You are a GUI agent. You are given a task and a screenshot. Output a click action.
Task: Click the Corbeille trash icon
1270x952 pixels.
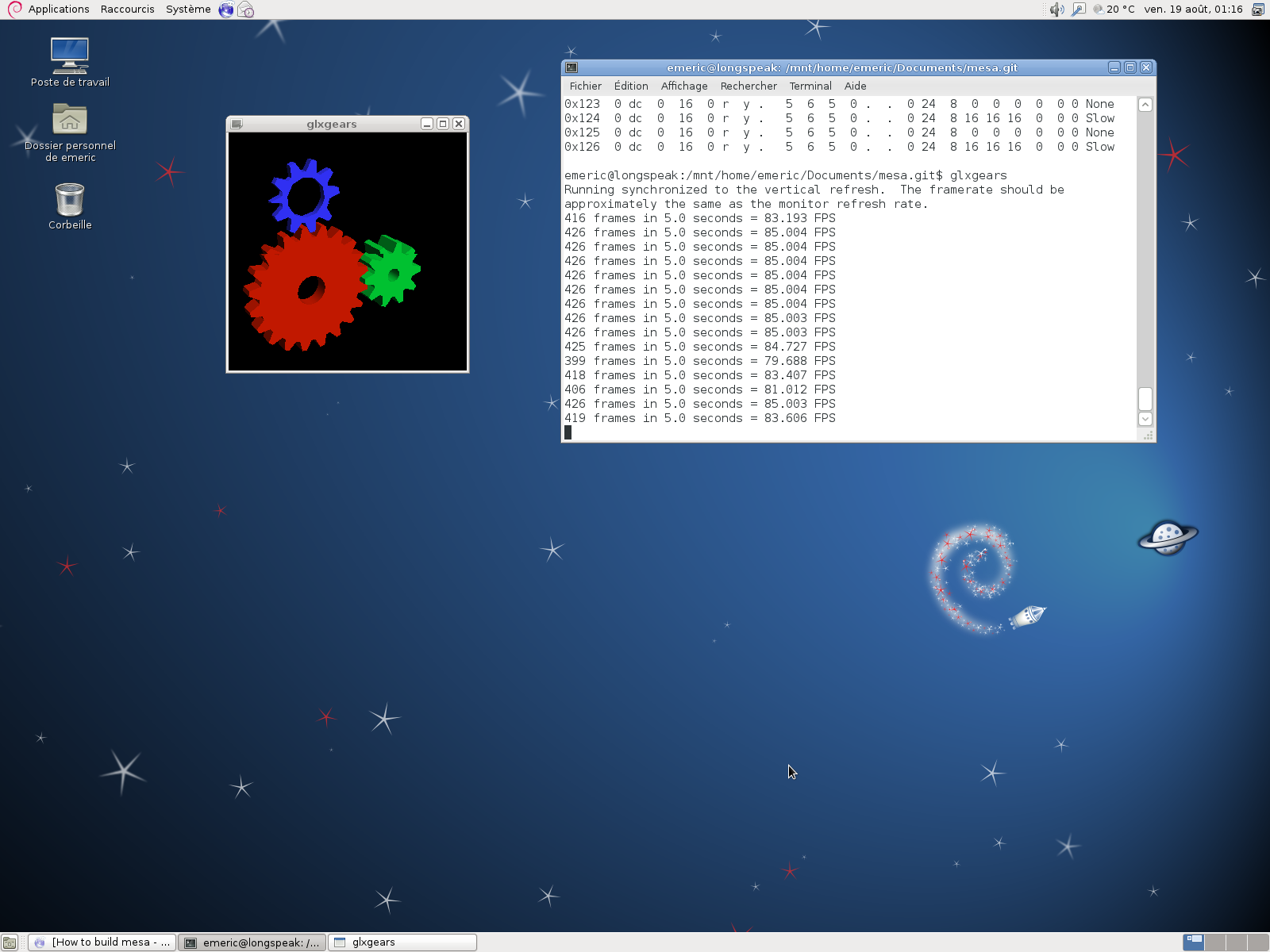click(70, 200)
